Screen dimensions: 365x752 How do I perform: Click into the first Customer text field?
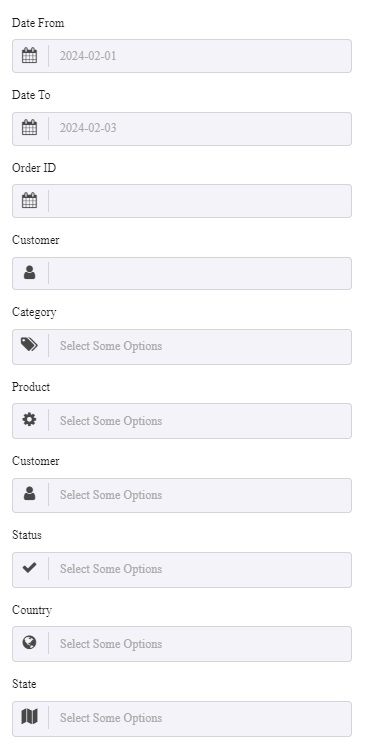pos(200,273)
